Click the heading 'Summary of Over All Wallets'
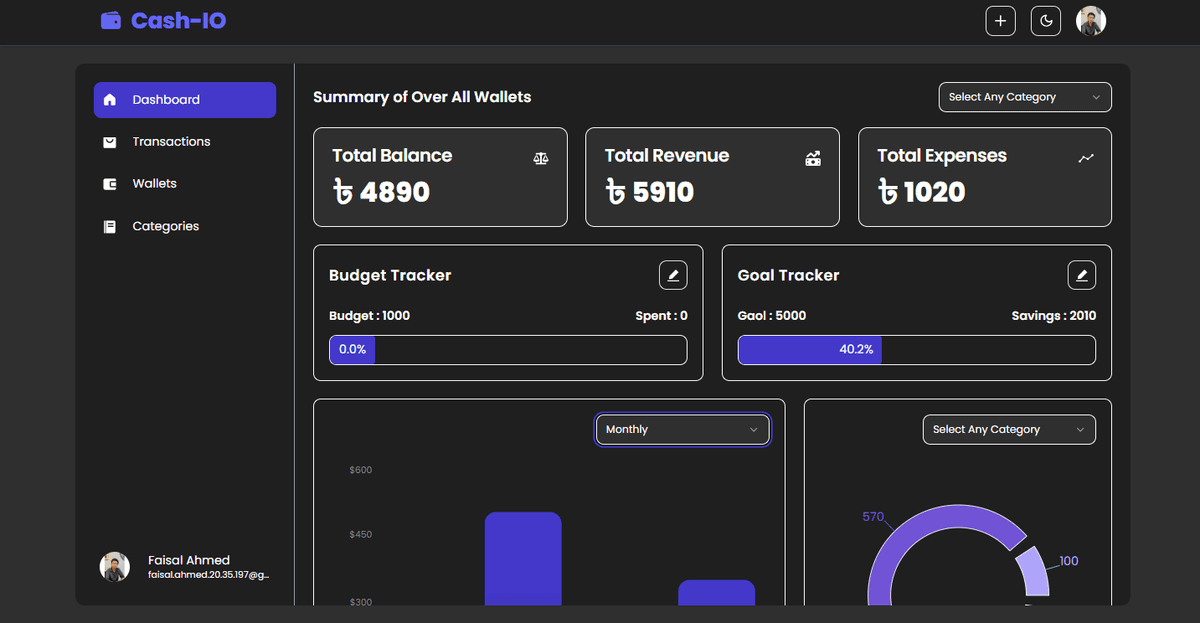The image size is (1200, 623). pyautogui.click(x=422, y=97)
